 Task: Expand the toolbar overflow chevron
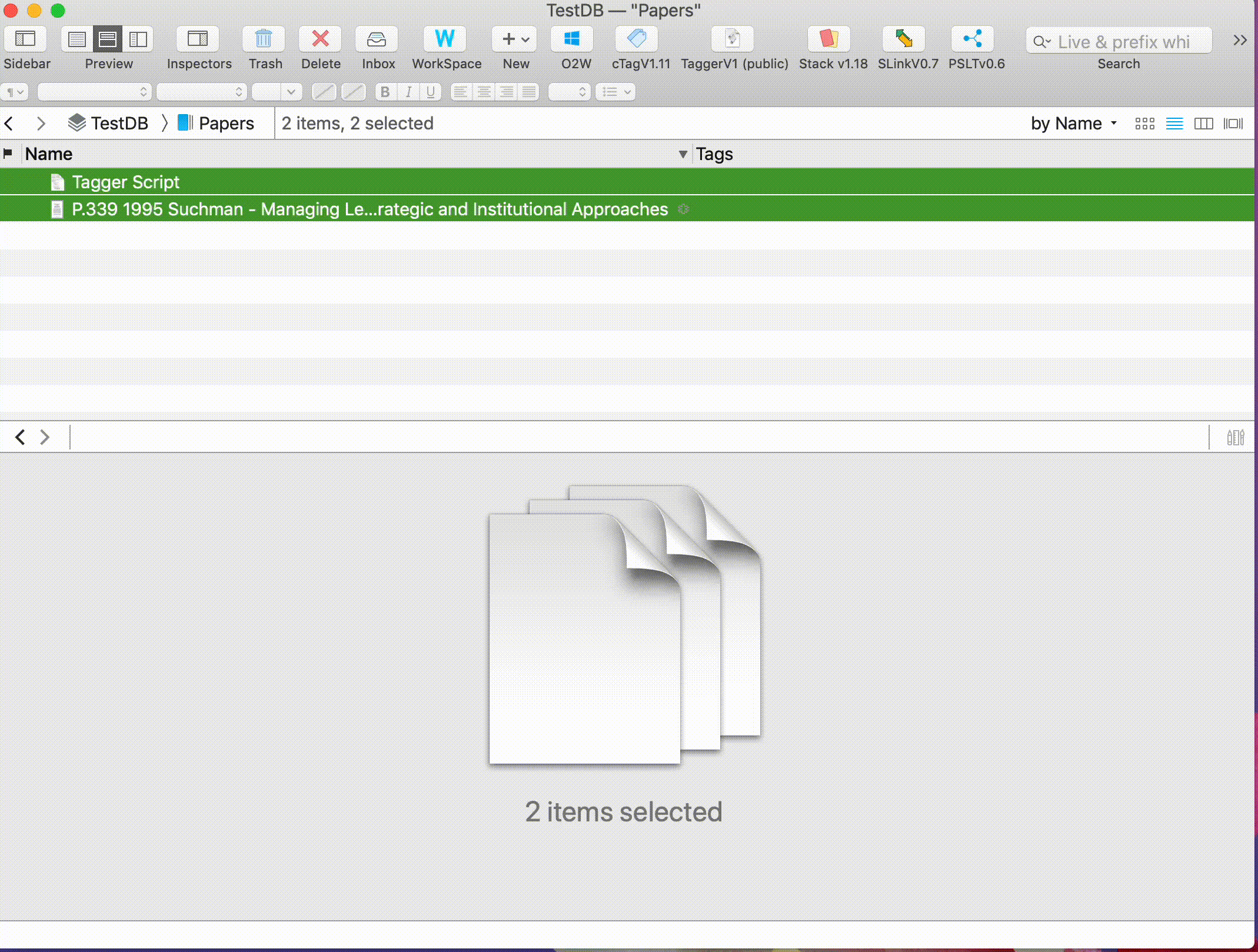pyautogui.click(x=1240, y=40)
